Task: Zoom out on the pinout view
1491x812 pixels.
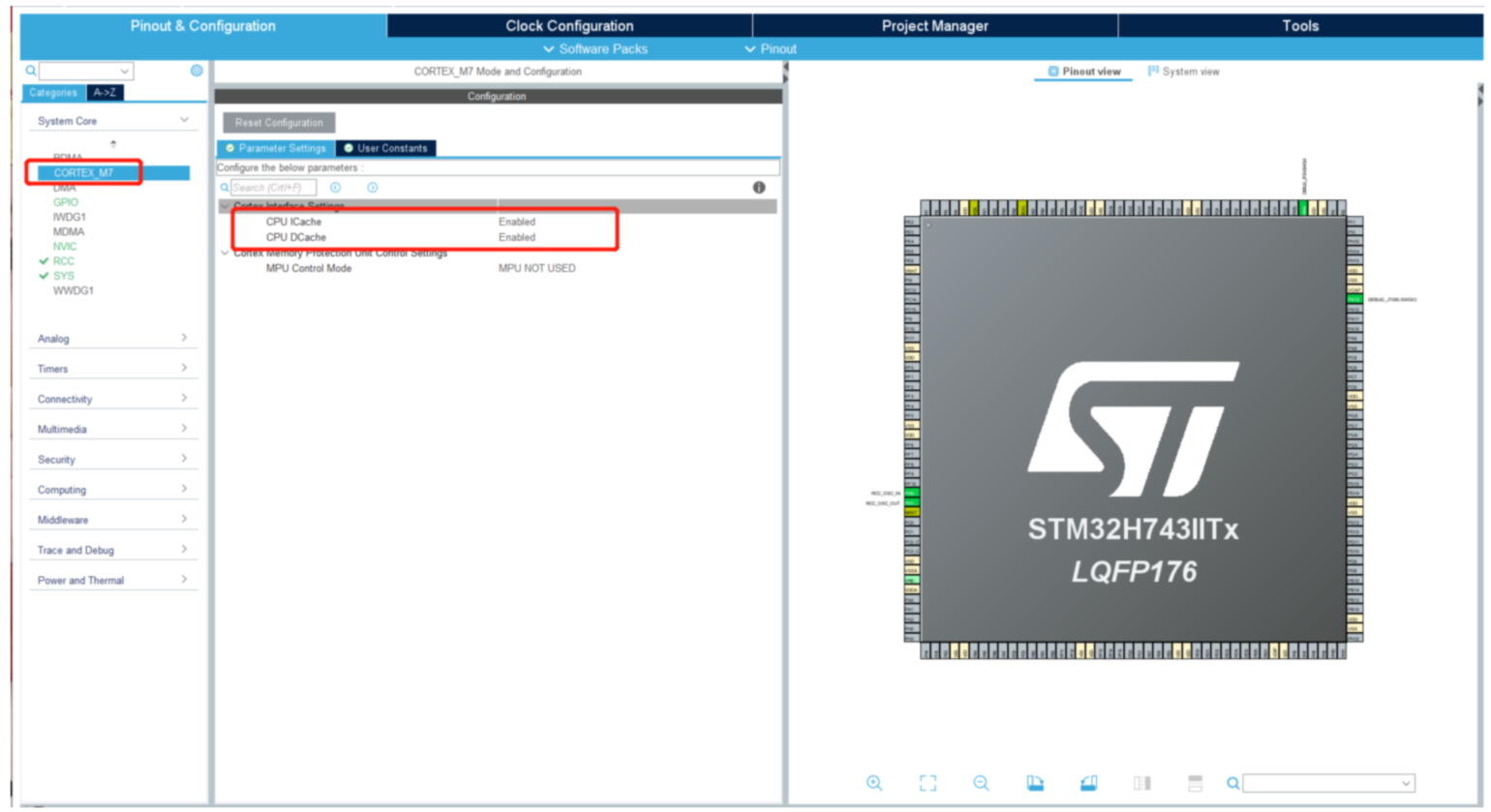Action: tap(981, 782)
